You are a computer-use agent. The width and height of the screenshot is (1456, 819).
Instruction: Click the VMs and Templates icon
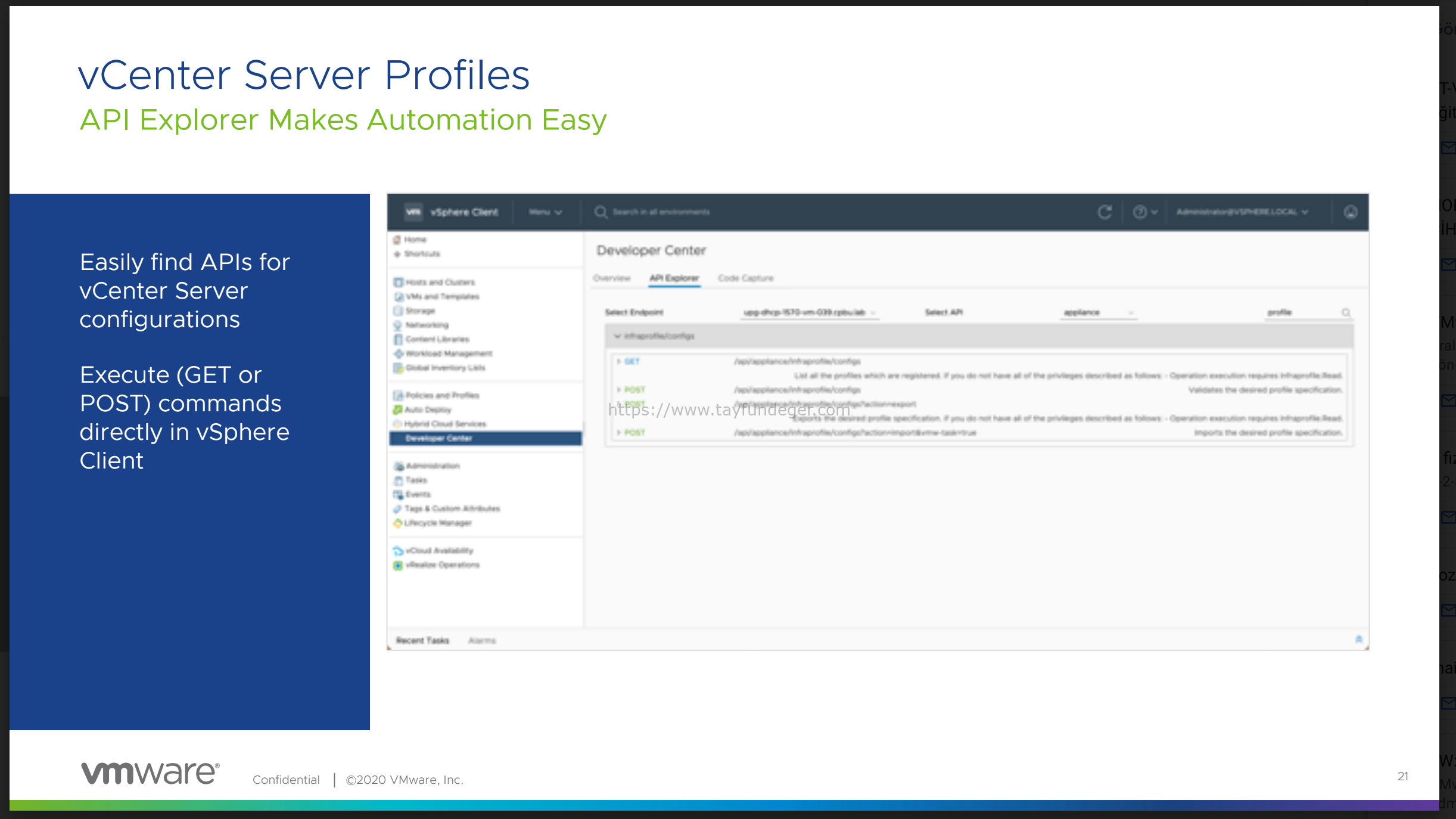pos(398,297)
